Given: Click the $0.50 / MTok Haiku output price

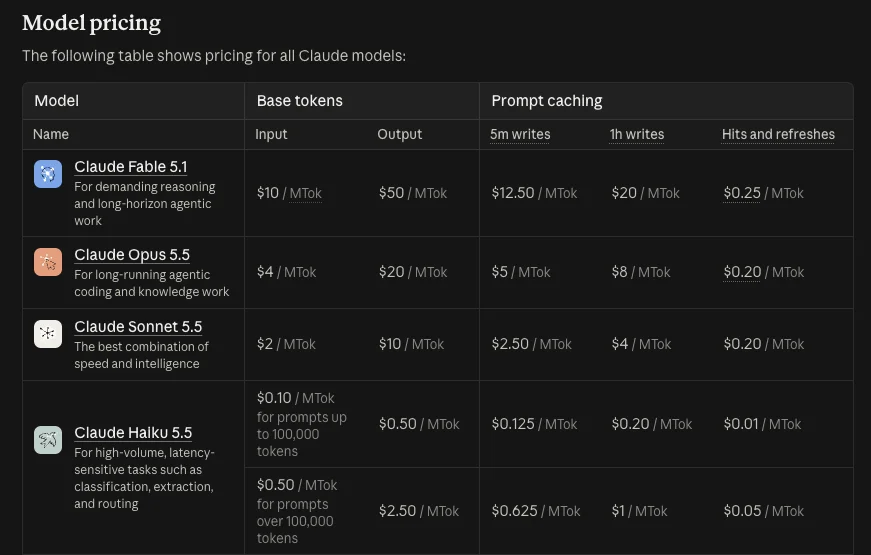Looking at the screenshot, I should click(419, 424).
